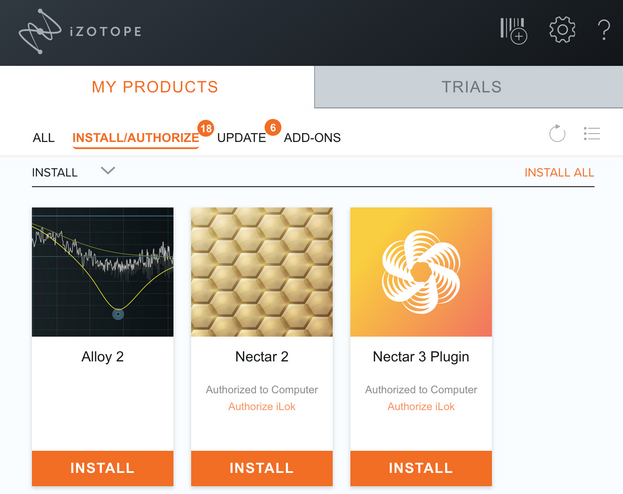Click the iZotope logo
The width and height of the screenshot is (623, 494).
[x=80, y=31]
